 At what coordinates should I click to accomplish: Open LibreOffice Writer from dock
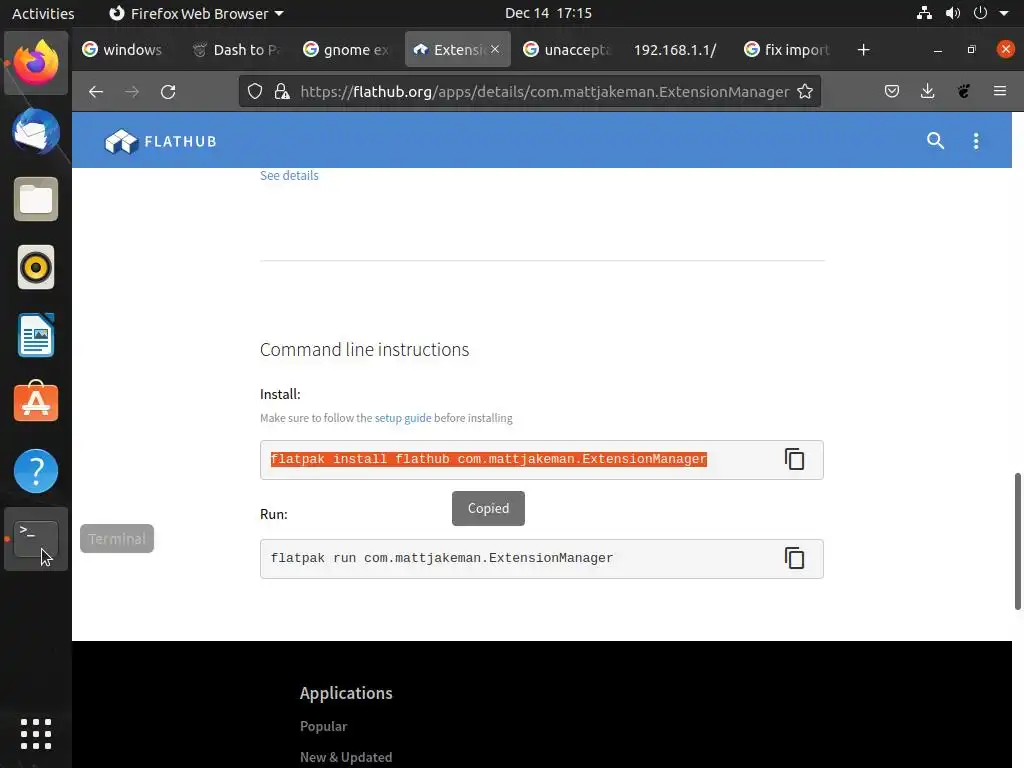click(36, 335)
